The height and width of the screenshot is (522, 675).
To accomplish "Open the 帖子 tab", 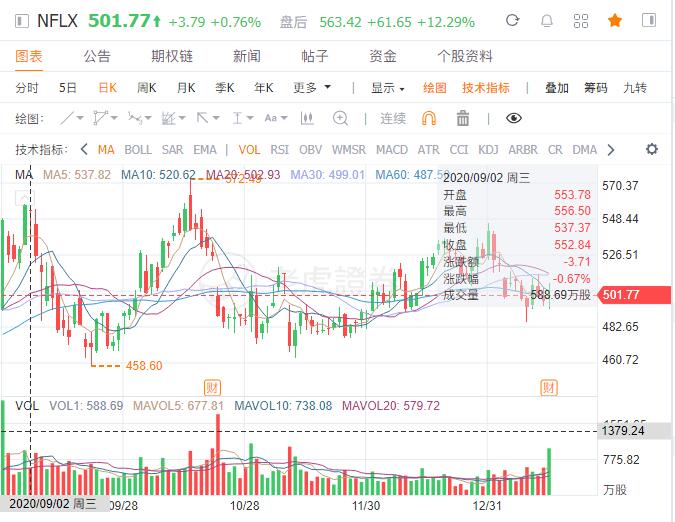I will pos(315,56).
